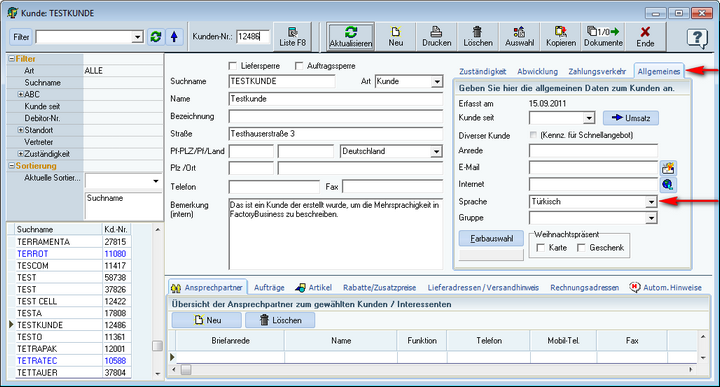Click the color preview bar below Farbauswahl
Image resolution: width=720 pixels, height=387 pixels.
click(491, 255)
